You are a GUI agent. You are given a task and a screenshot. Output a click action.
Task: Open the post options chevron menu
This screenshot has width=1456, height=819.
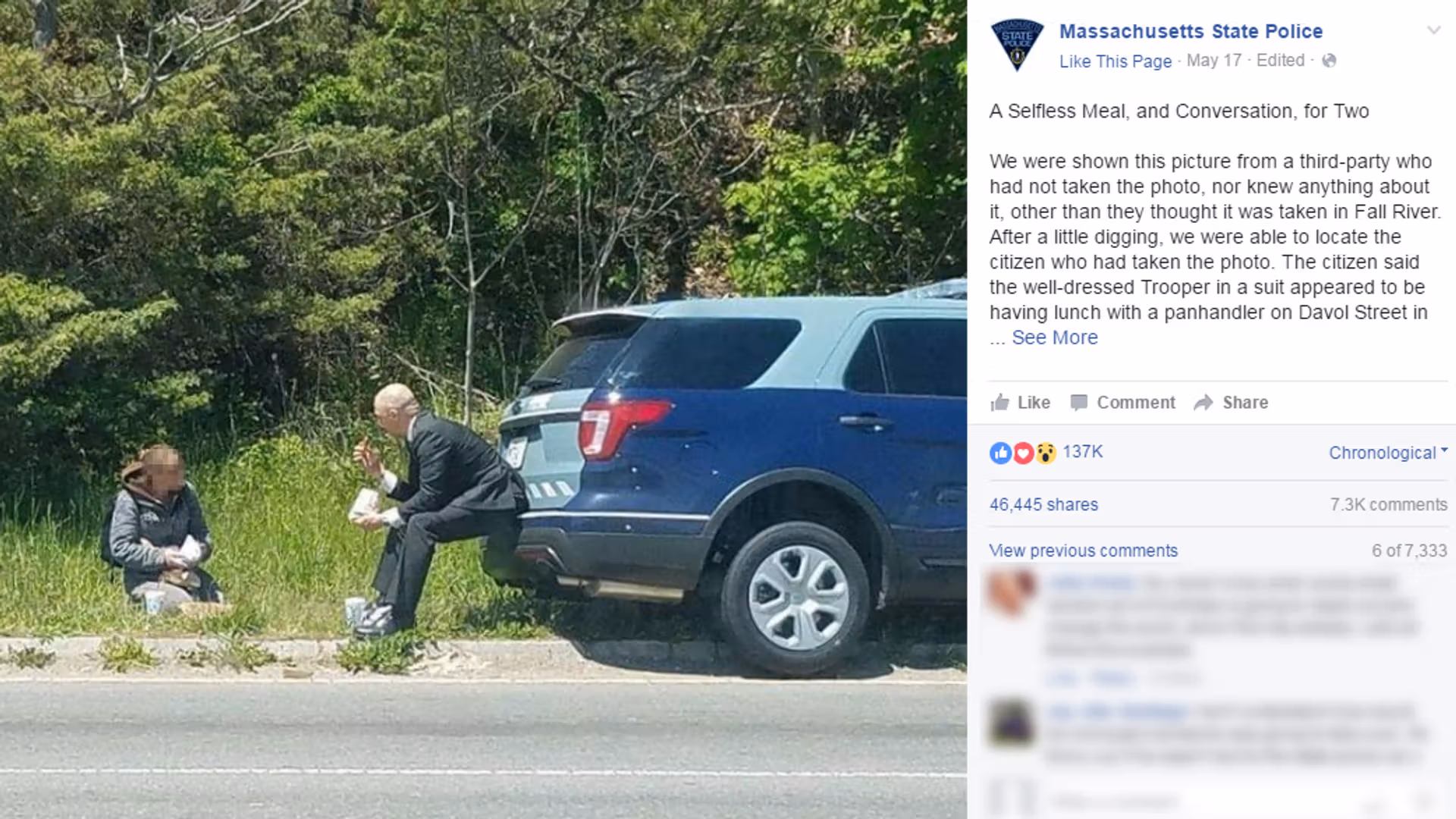pos(1433,30)
